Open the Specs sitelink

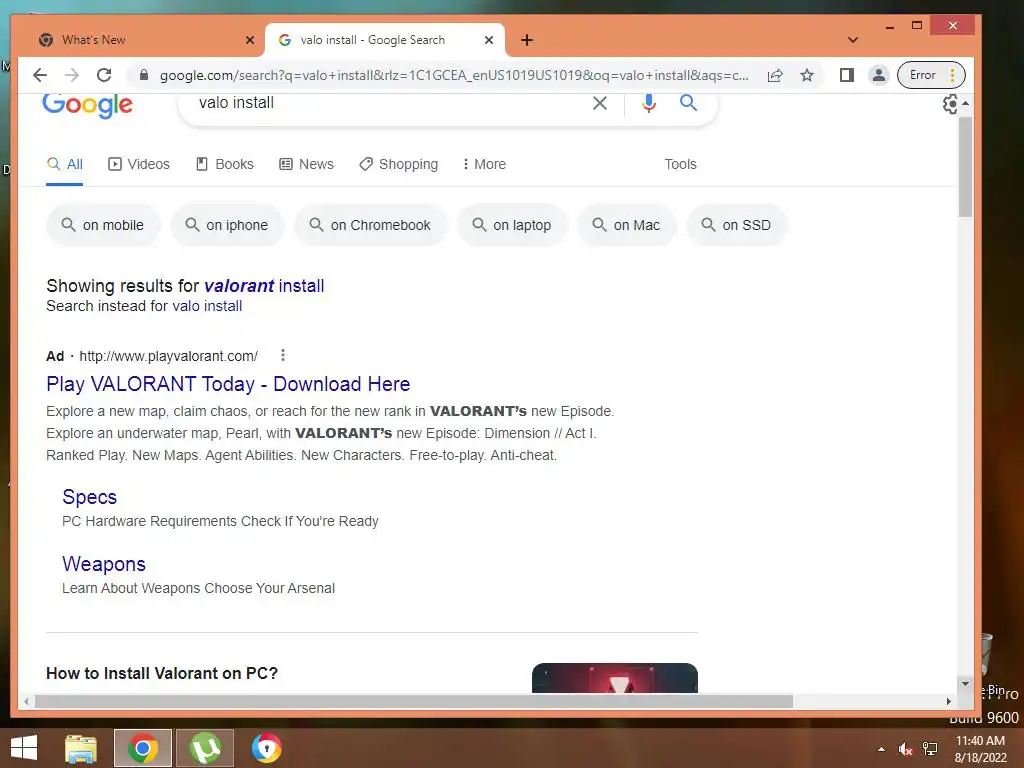point(89,497)
